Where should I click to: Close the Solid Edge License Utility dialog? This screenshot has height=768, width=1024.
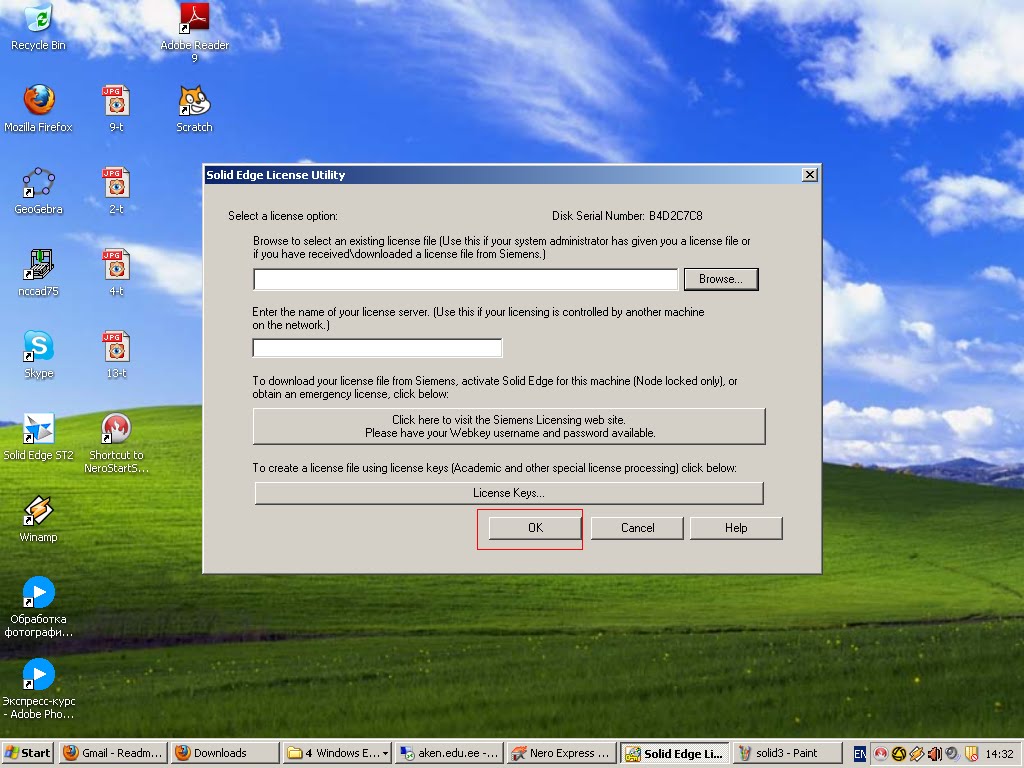click(810, 174)
